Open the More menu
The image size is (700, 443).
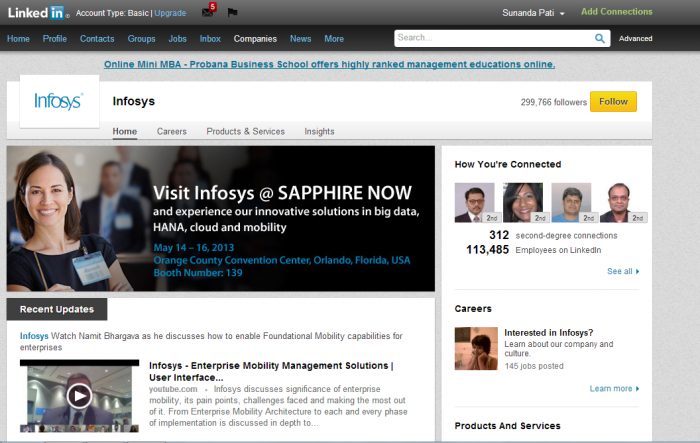click(x=334, y=39)
